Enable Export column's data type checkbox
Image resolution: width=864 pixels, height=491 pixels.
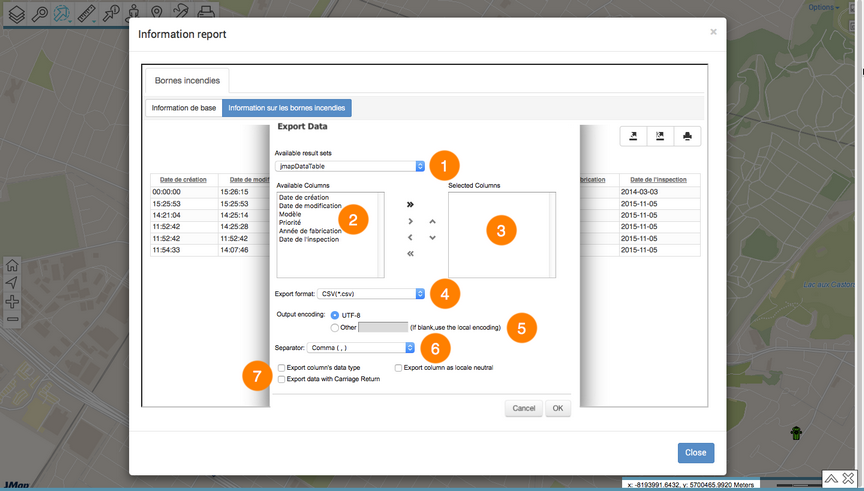click(282, 368)
